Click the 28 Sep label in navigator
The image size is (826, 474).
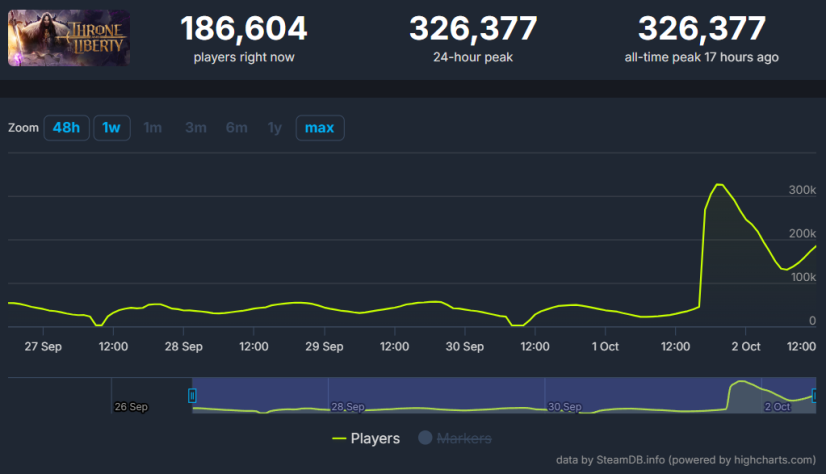[x=348, y=407]
